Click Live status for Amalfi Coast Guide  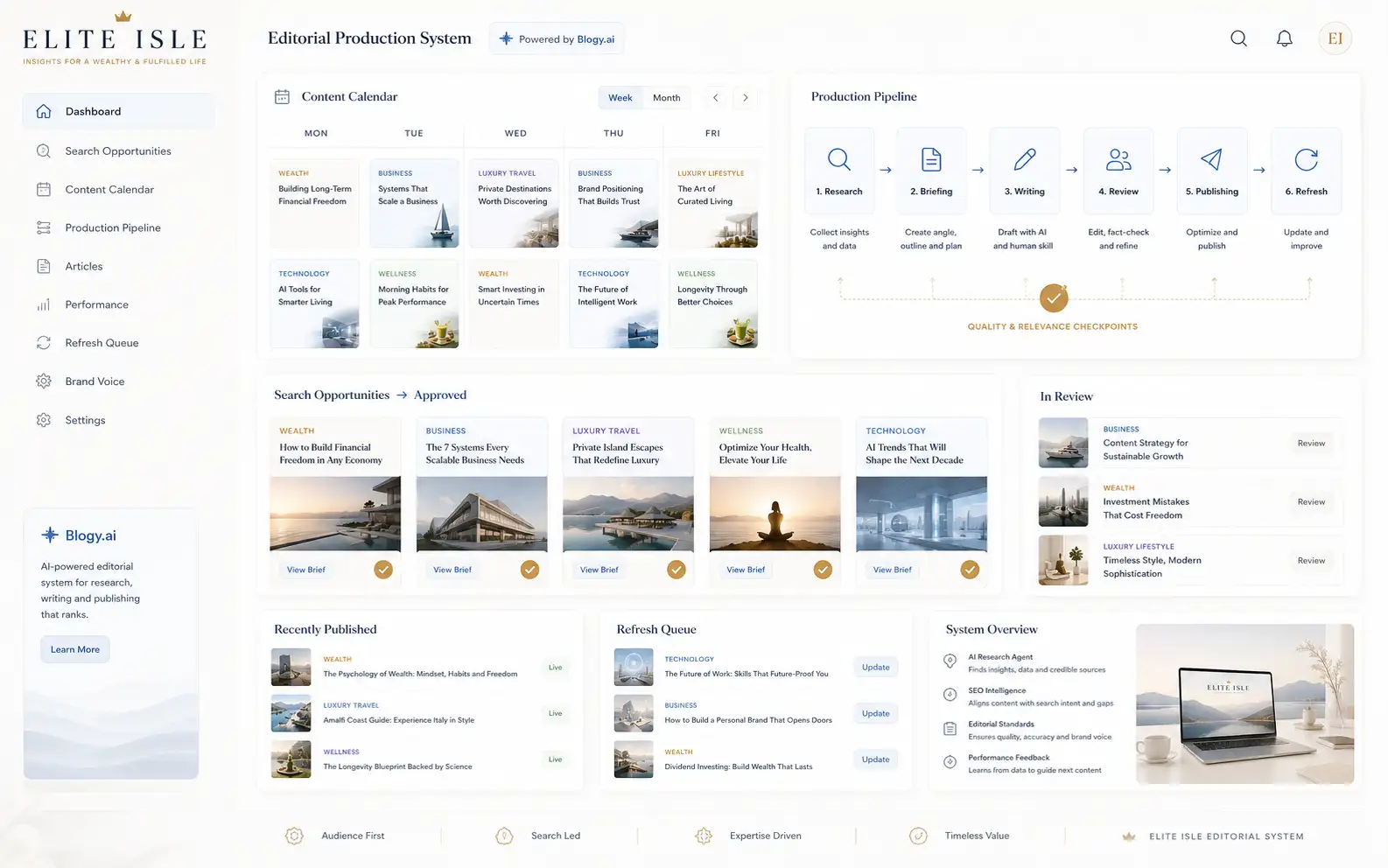[x=555, y=713]
